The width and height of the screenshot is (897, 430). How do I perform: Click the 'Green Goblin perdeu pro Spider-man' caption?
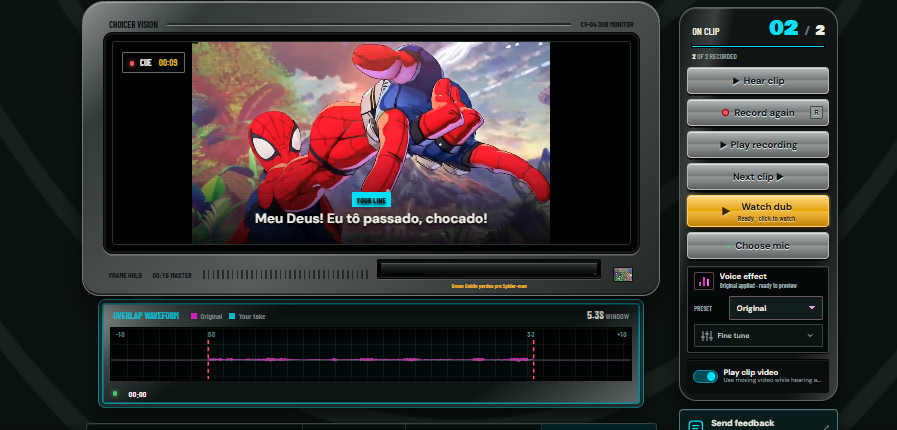(489, 286)
